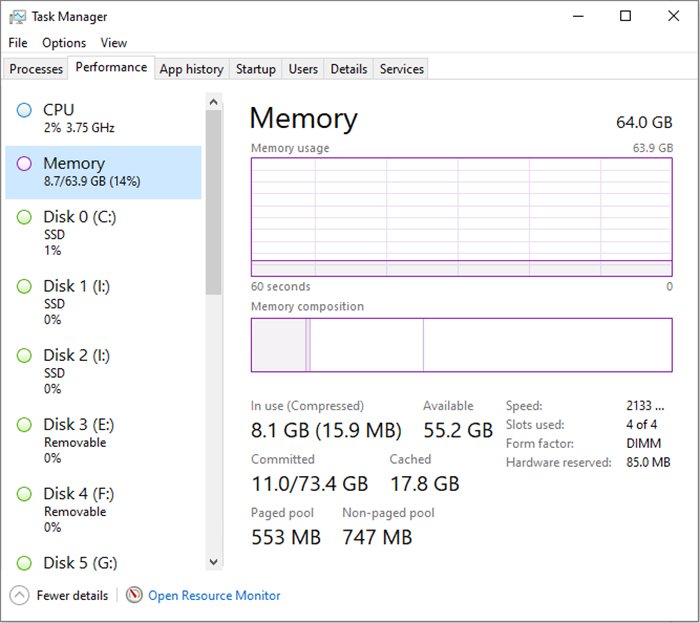This screenshot has height=623, width=700.
Task: Switch to the Startup tab
Action: pos(255,69)
